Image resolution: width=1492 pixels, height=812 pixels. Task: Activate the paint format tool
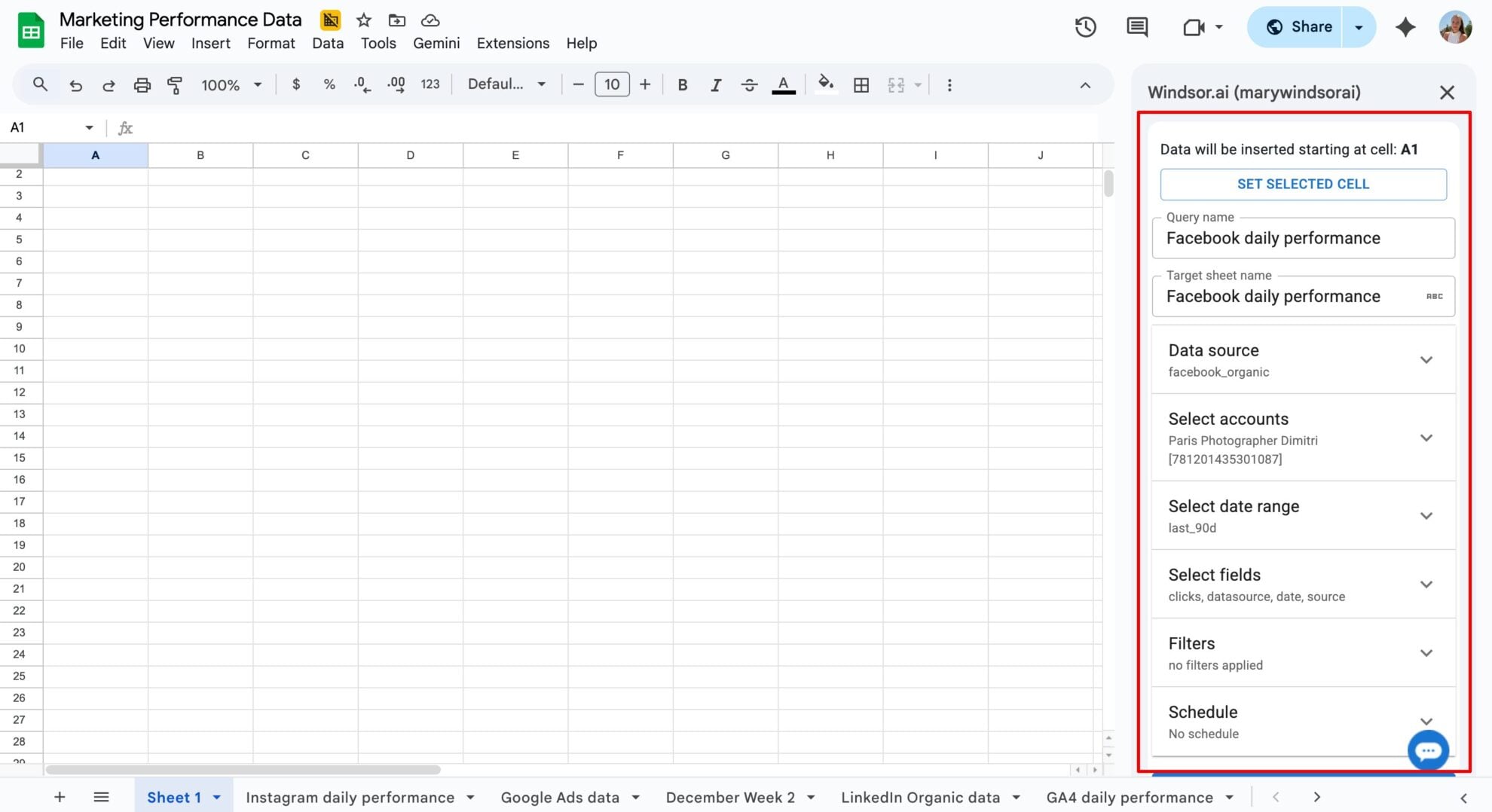175,85
